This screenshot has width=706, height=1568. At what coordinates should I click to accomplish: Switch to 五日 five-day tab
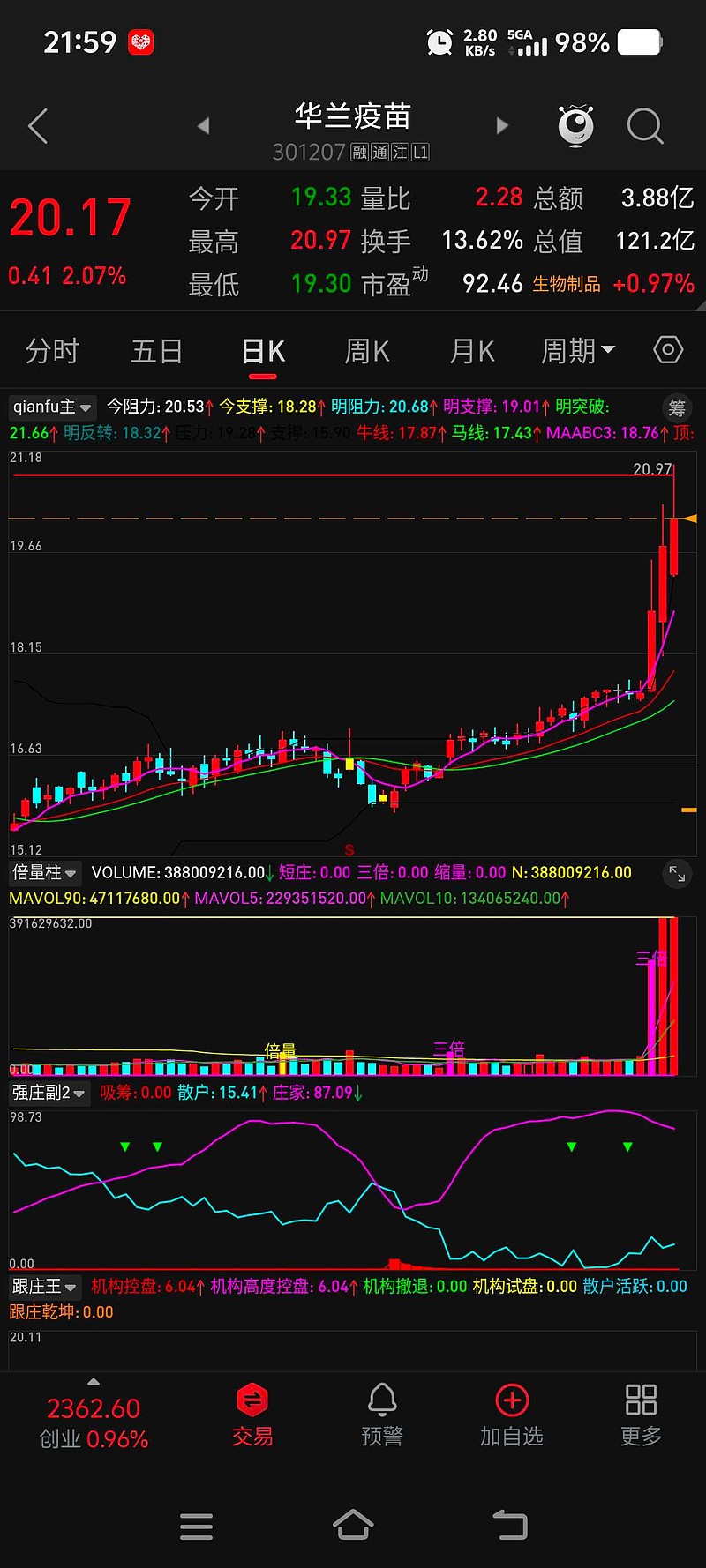[157, 351]
